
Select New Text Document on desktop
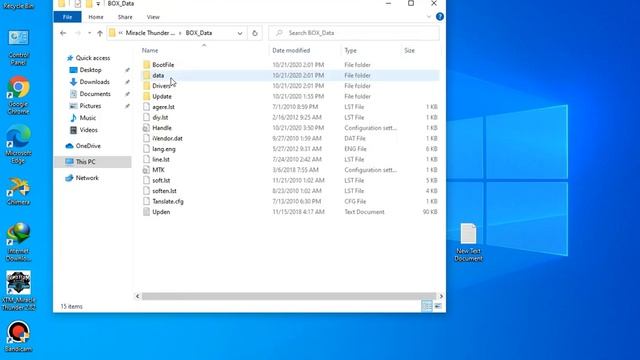click(x=468, y=242)
